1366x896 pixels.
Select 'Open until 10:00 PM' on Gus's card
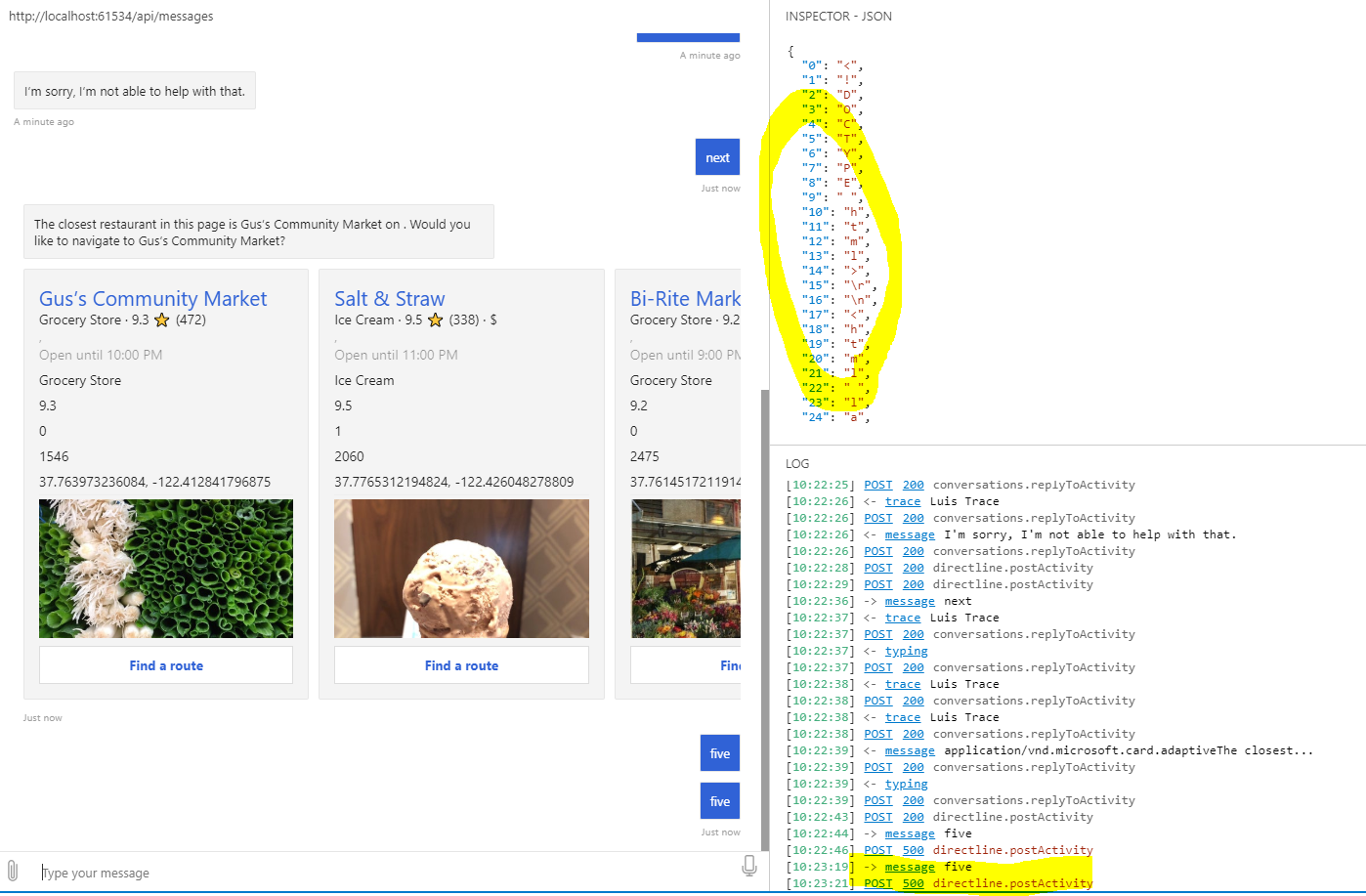point(101,355)
